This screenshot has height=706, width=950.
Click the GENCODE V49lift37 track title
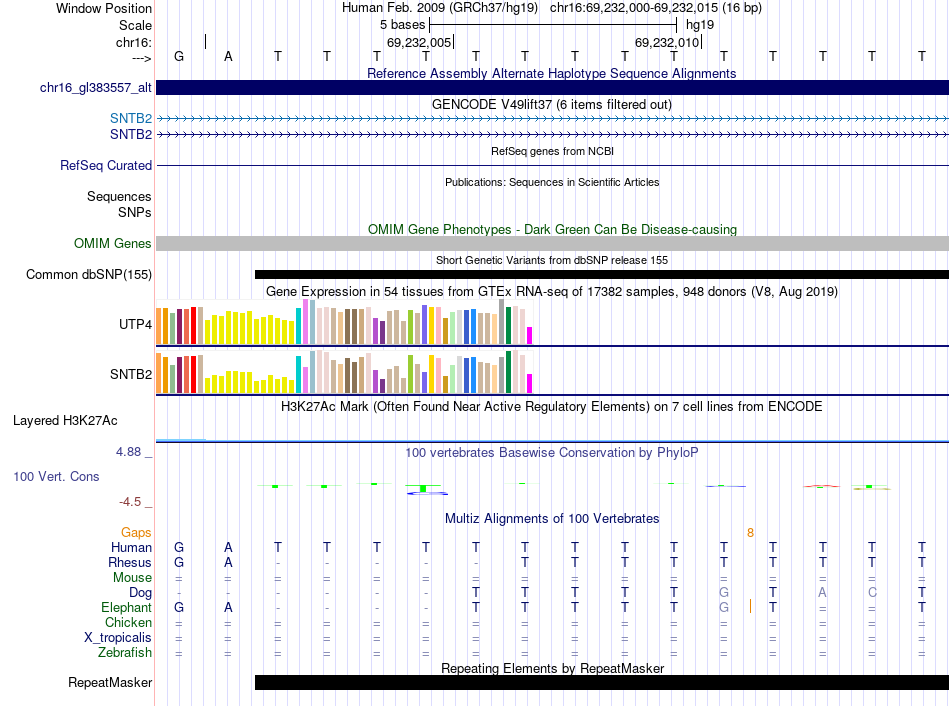552,104
